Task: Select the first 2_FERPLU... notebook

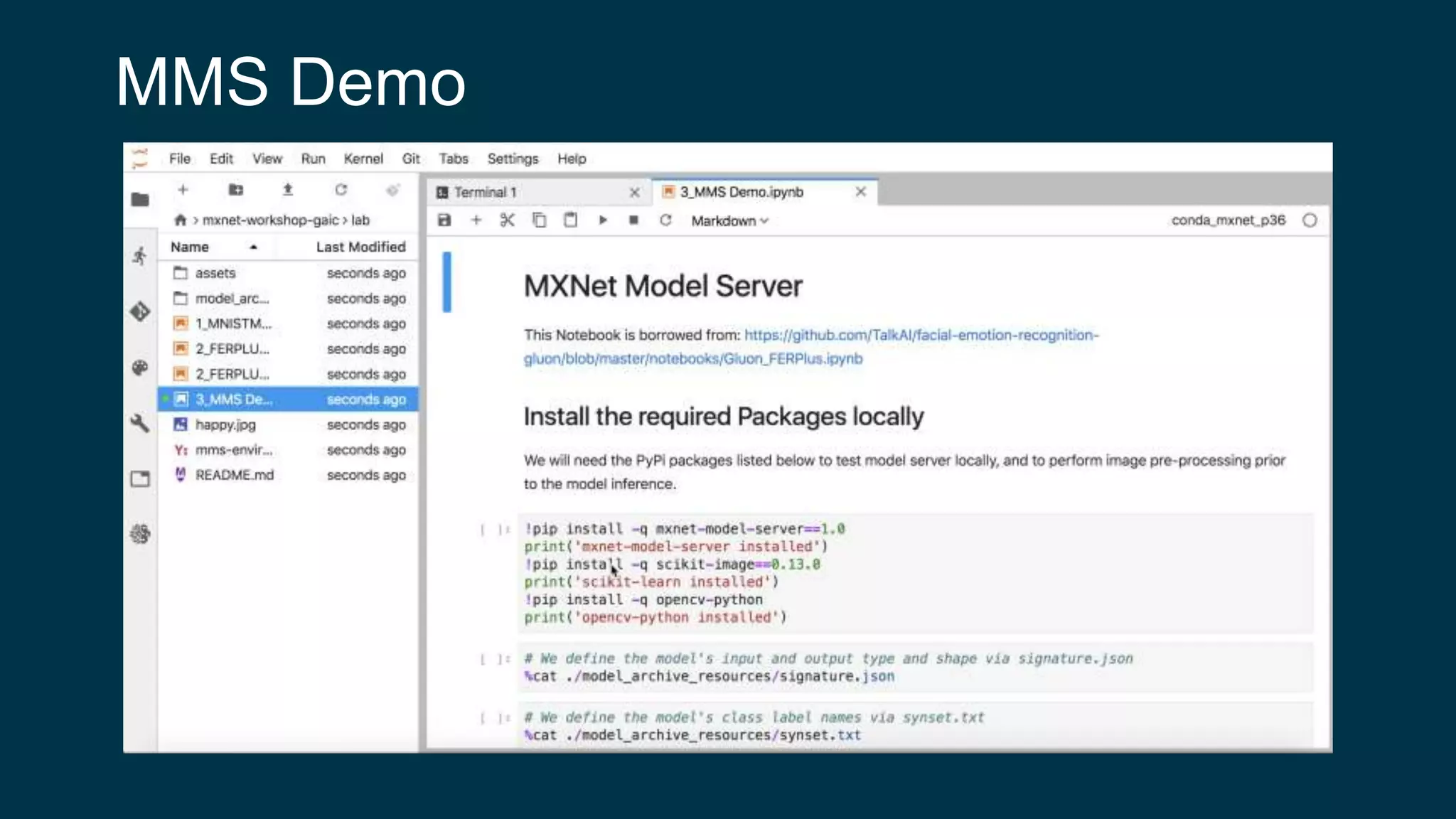Action: tap(289, 349)
